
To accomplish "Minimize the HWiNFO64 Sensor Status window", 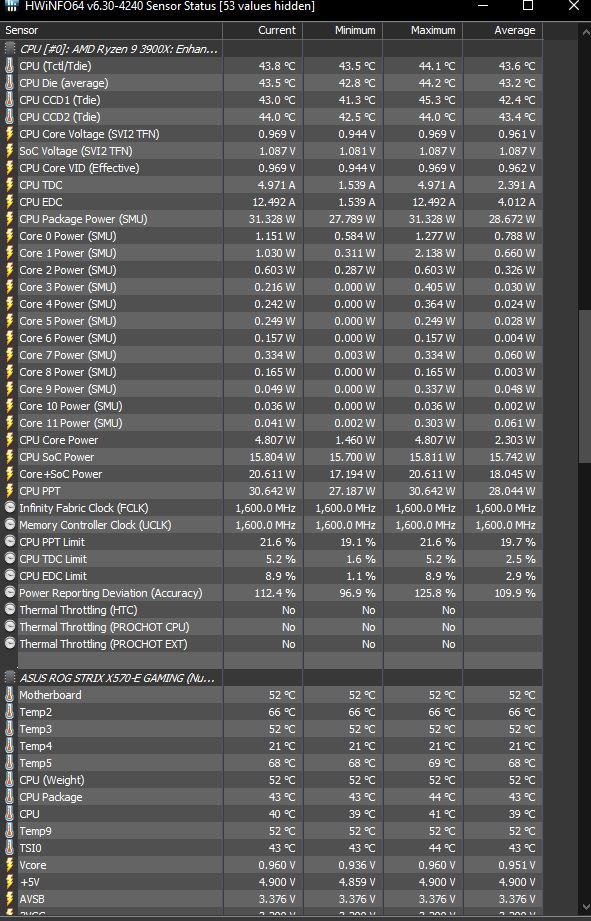I will click(x=482, y=6).
